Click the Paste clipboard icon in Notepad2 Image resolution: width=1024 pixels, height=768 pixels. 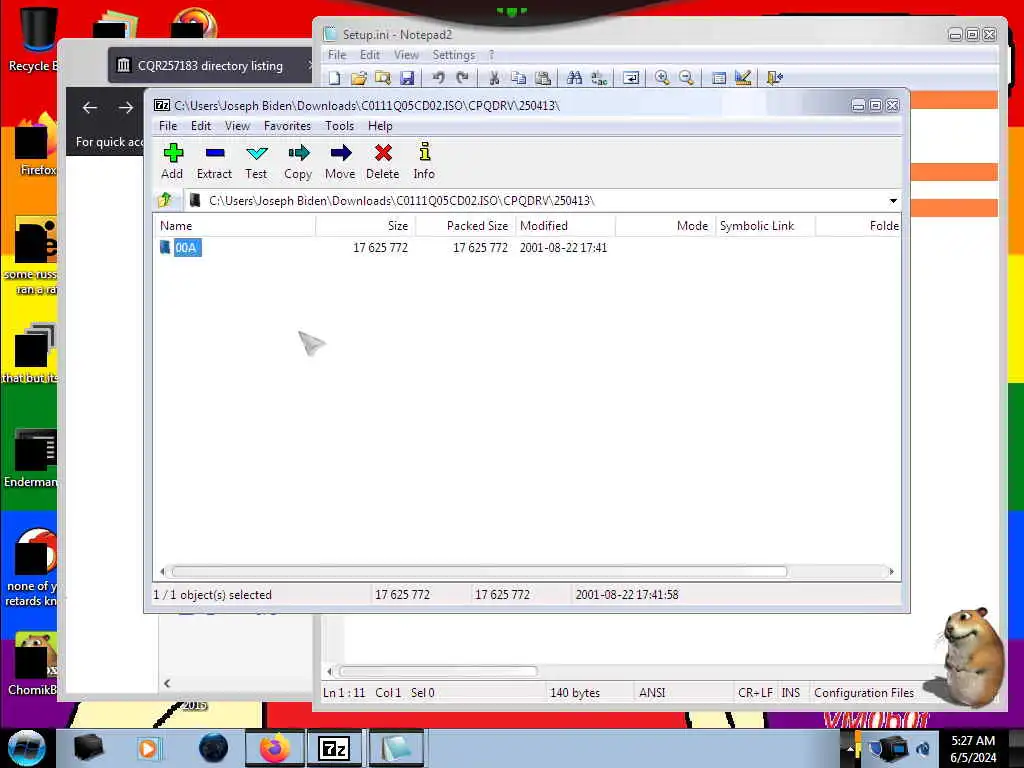[x=543, y=78]
